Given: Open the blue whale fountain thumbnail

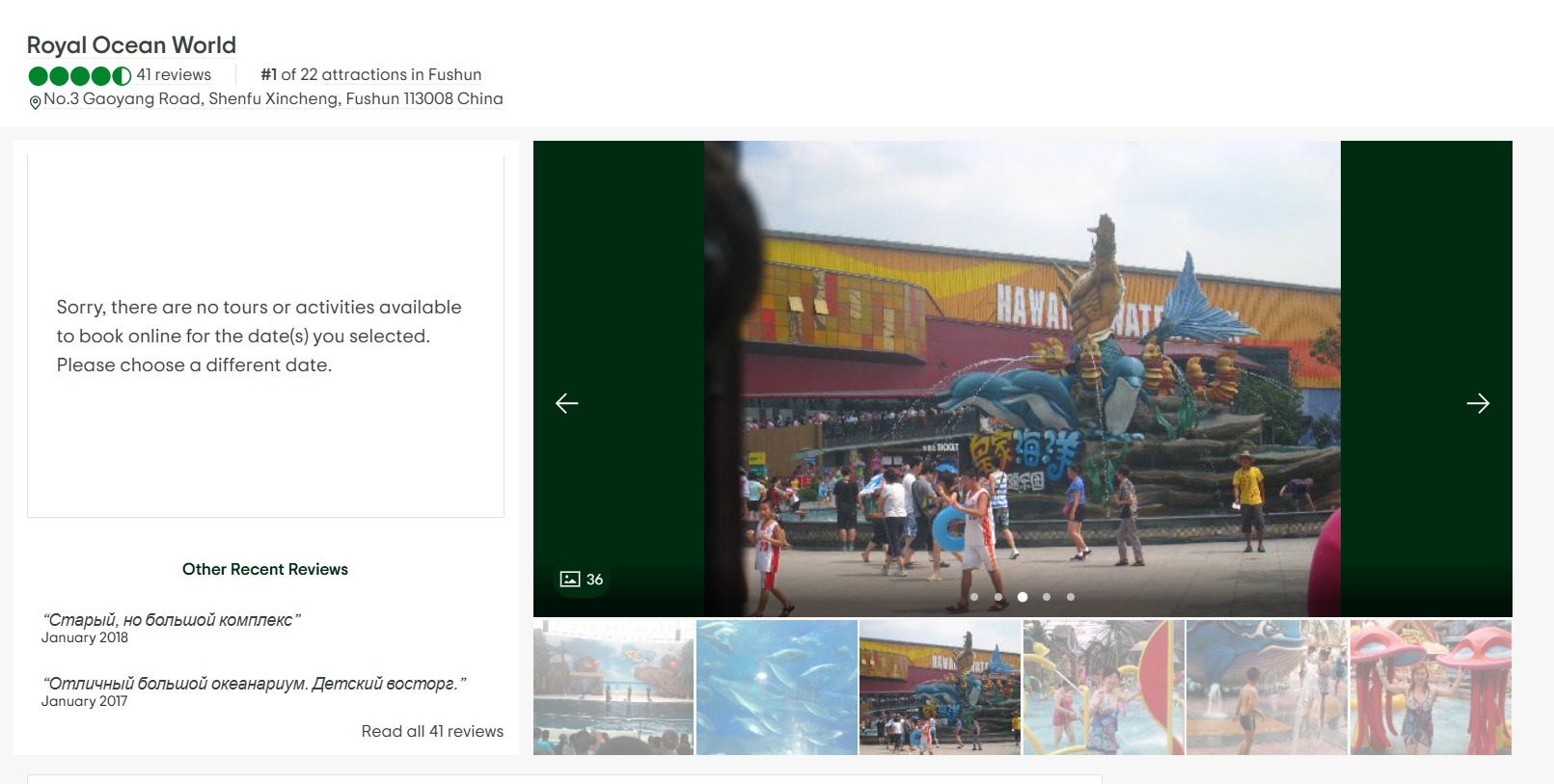Looking at the screenshot, I should pyautogui.click(x=1267, y=688).
